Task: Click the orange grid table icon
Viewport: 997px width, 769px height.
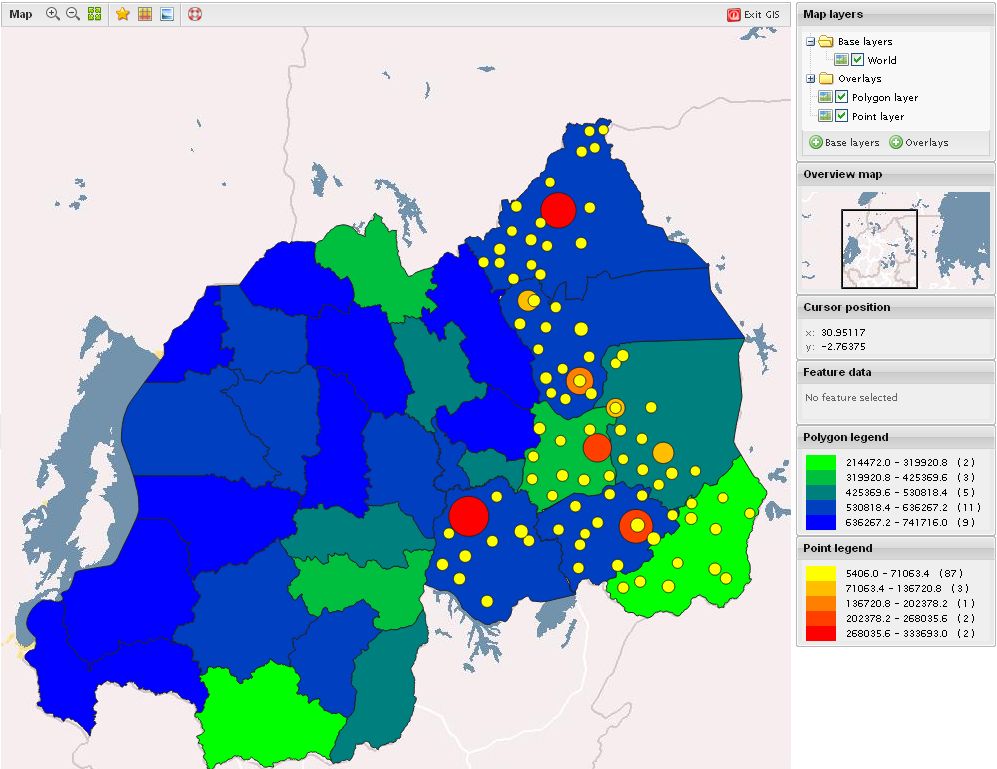Action: [145, 14]
